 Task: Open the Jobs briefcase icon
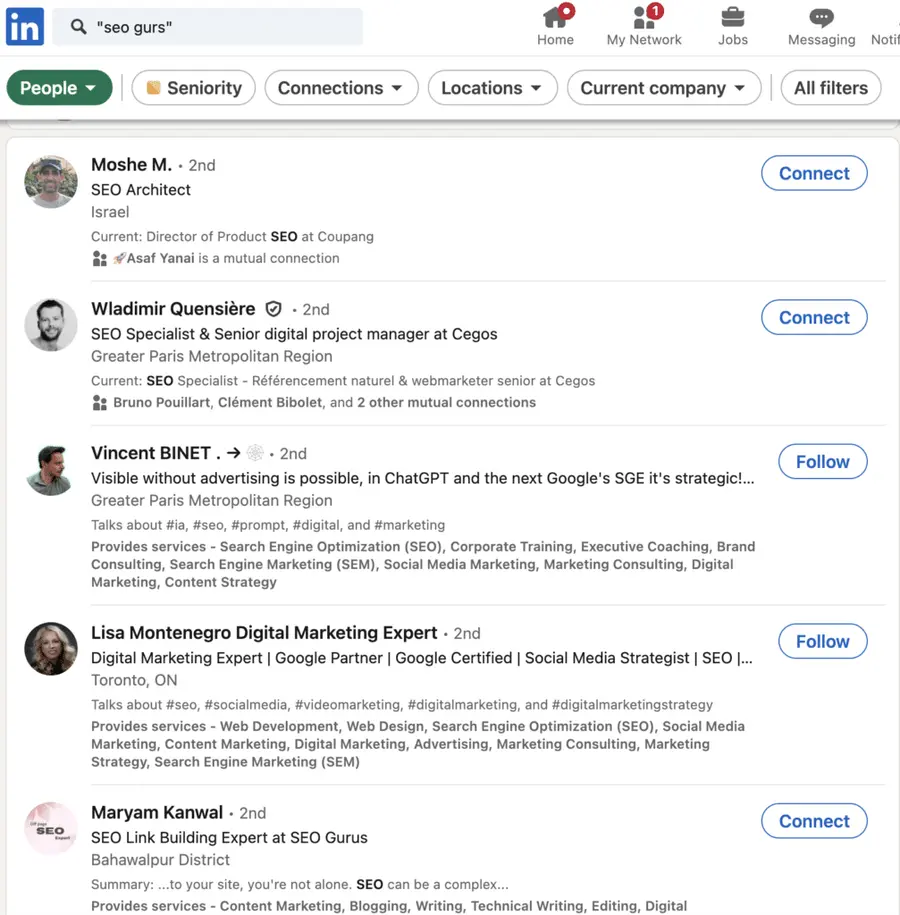(x=733, y=18)
